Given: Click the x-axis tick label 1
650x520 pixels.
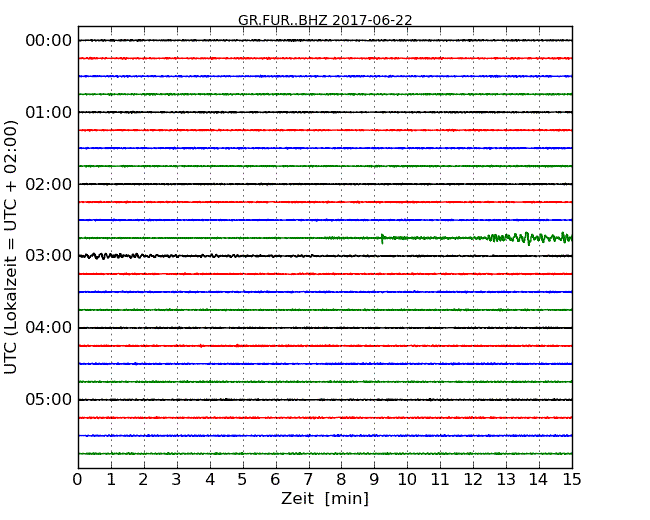Looking at the screenshot, I should click(111, 480).
